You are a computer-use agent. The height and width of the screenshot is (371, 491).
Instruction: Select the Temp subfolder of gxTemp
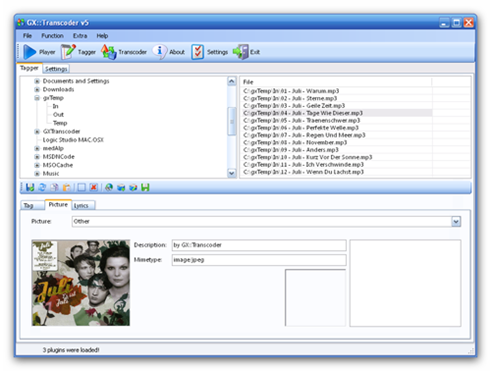click(60, 123)
